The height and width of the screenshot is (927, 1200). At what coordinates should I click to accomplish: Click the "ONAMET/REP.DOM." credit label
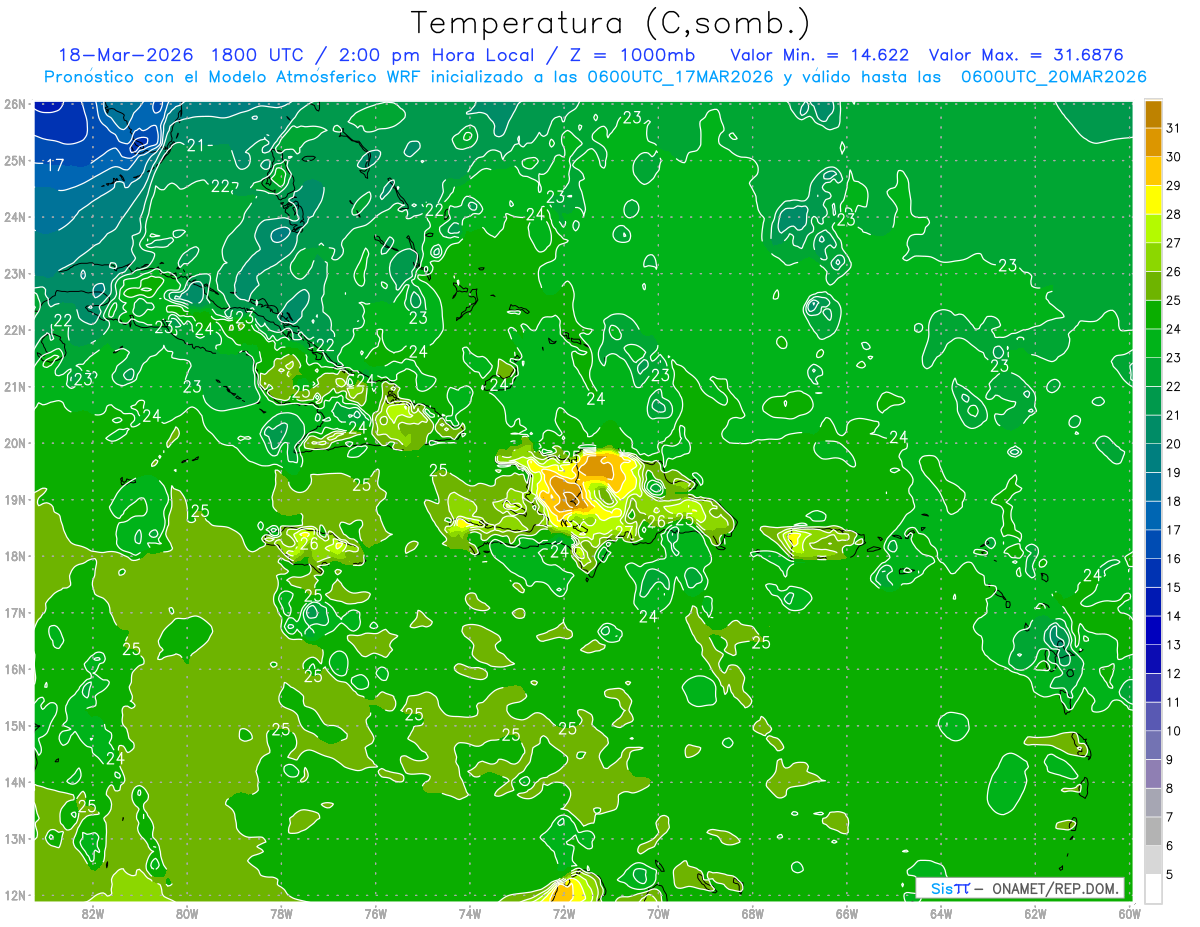point(1056,888)
